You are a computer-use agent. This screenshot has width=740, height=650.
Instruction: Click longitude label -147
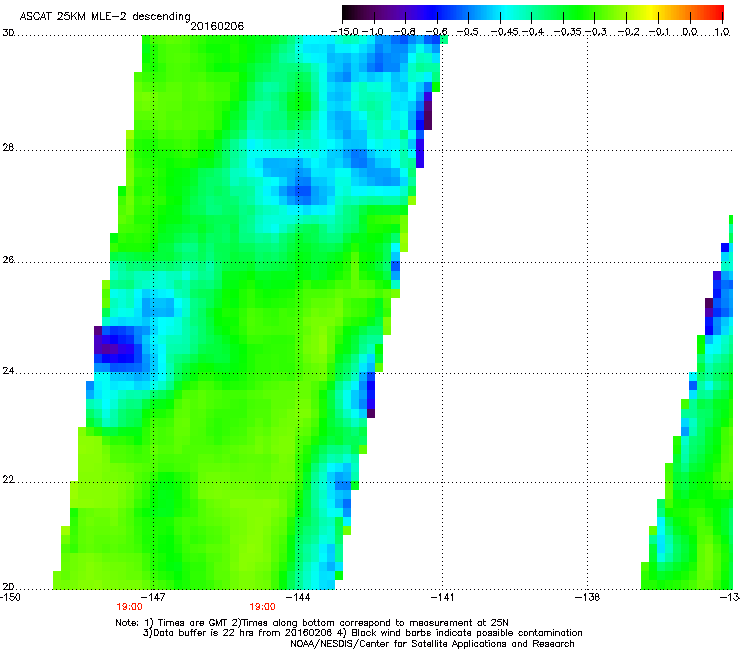pyautogui.click(x=153, y=597)
